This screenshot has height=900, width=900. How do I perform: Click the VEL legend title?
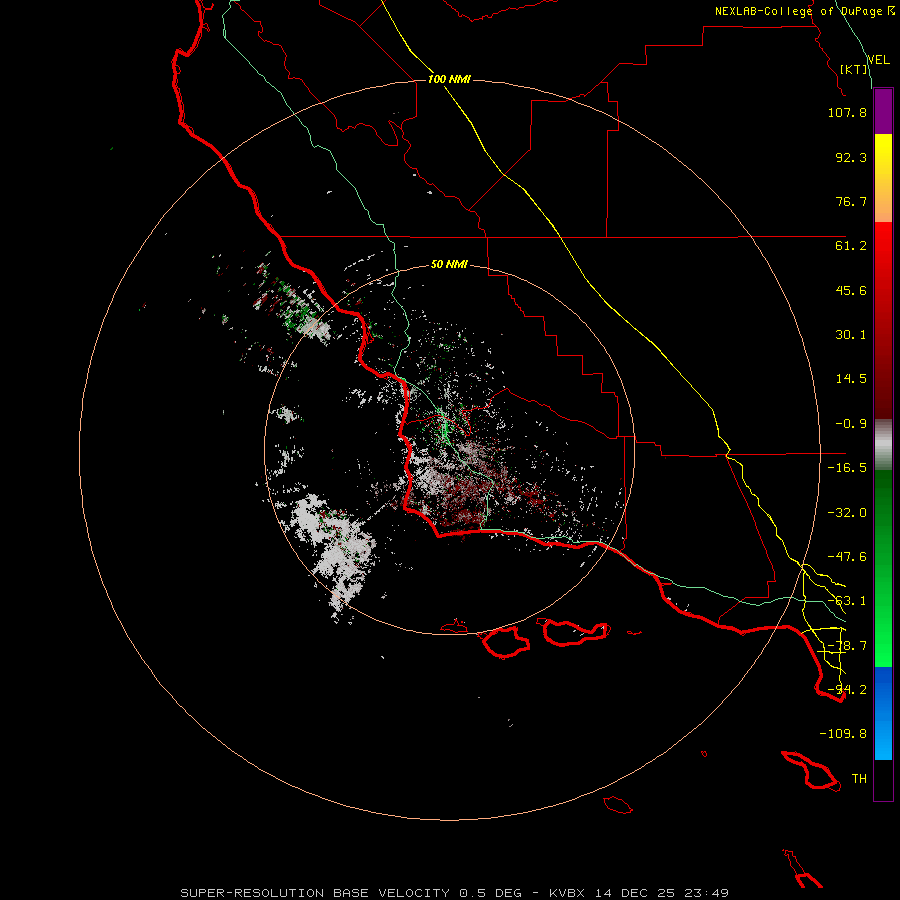pyautogui.click(x=878, y=60)
